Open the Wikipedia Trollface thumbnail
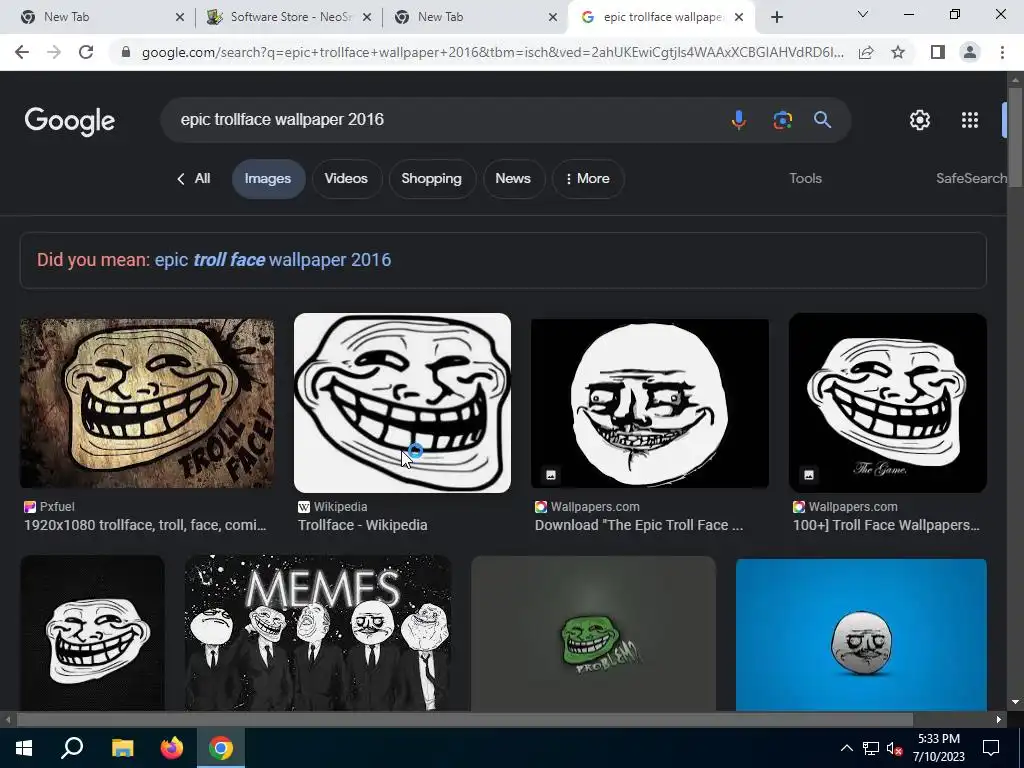 402,403
